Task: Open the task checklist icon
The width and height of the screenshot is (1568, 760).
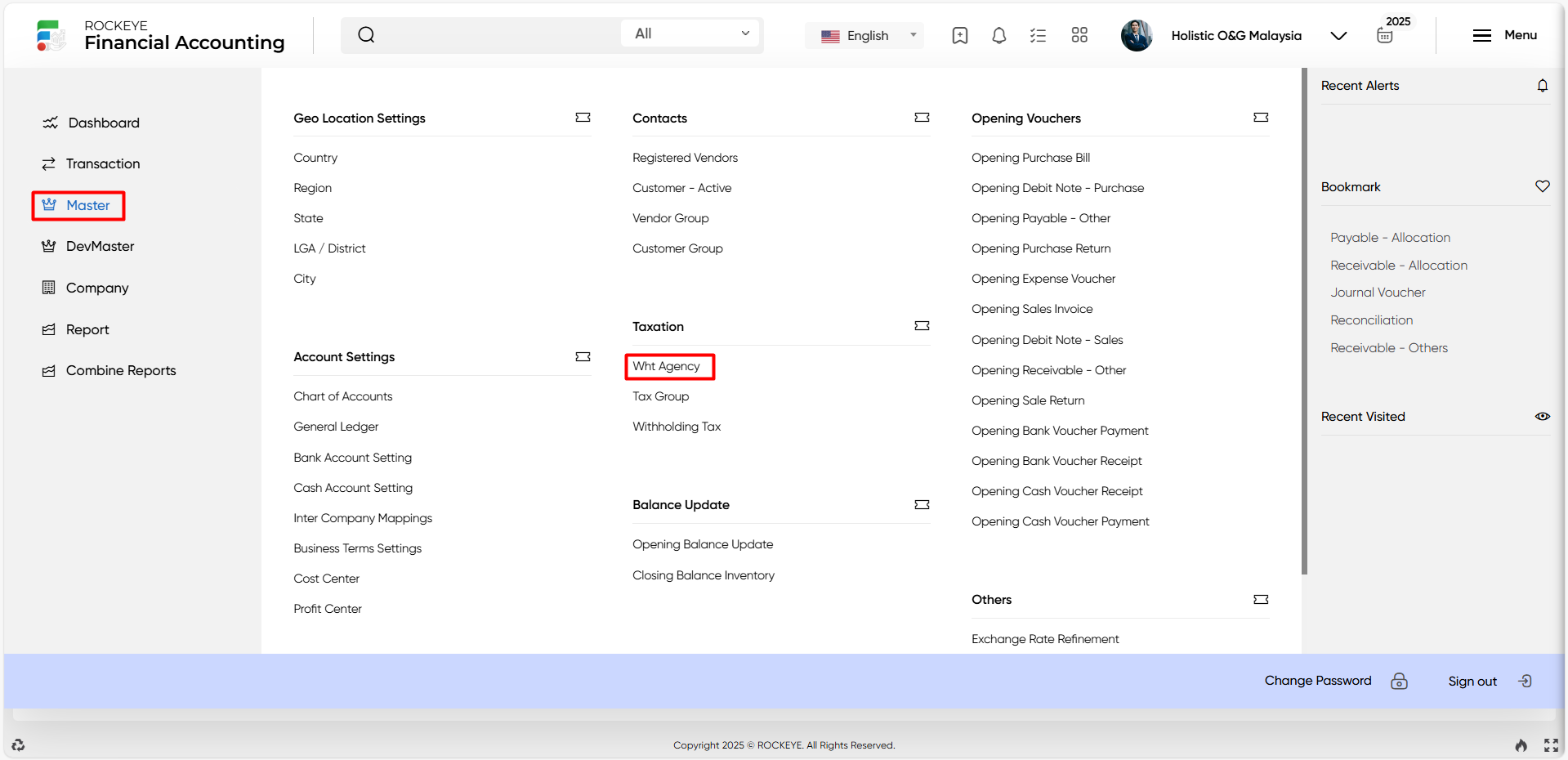Action: pos(1038,35)
